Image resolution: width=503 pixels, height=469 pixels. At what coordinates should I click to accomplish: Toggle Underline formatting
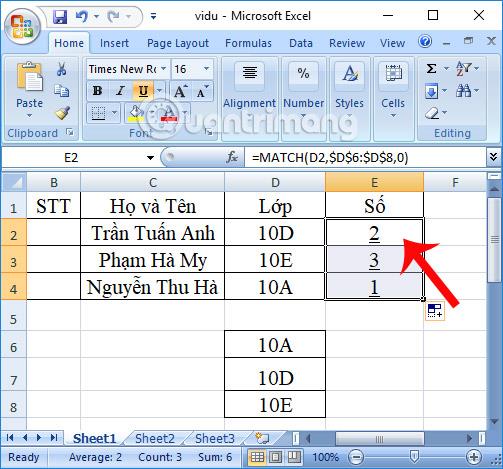click(143, 91)
